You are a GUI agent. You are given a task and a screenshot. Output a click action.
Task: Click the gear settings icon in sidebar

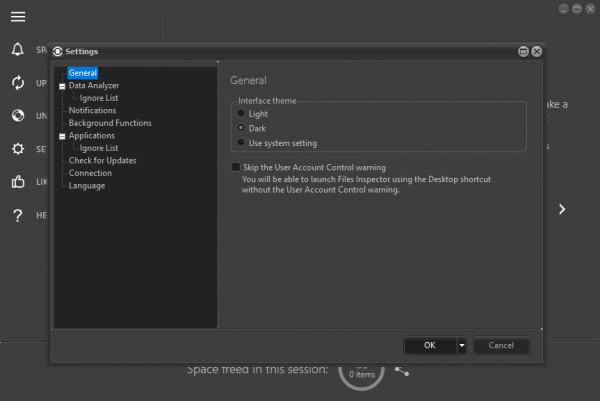pos(18,148)
